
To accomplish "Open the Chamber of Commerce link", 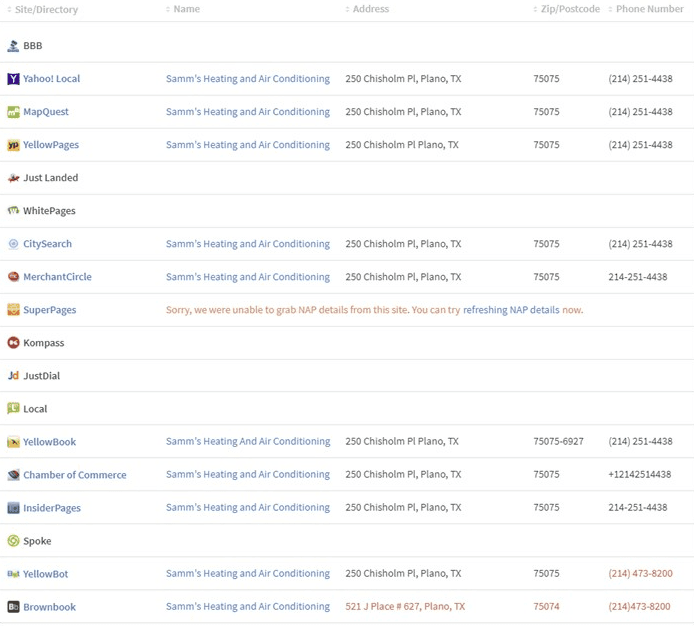I will [x=75, y=475].
